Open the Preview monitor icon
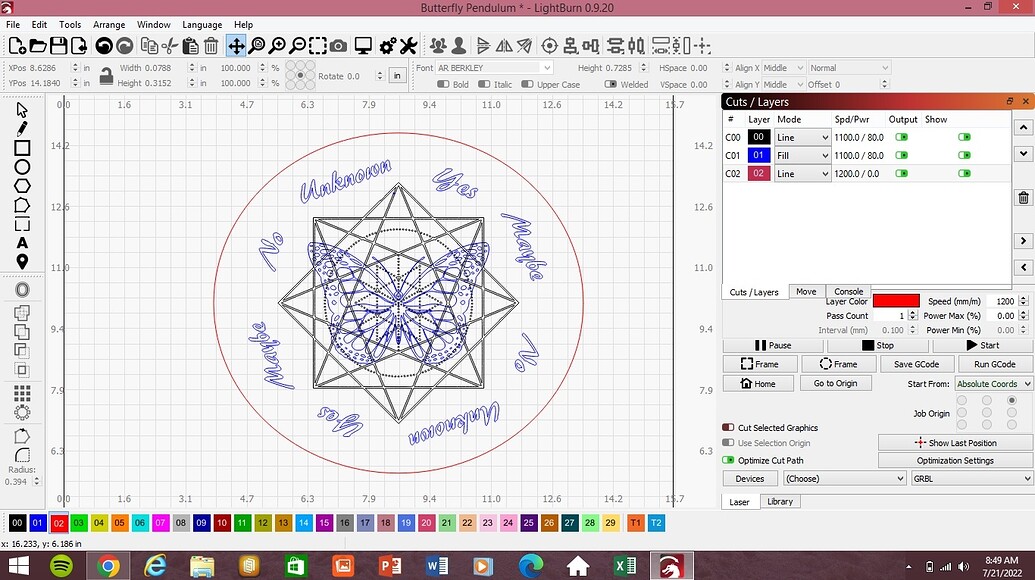 363,46
